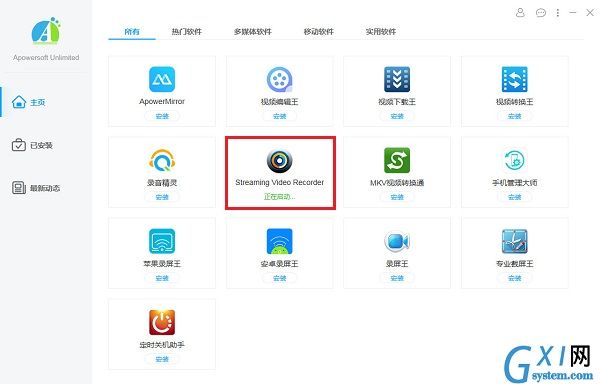Switch to the 热门软件 tab
600x384 pixels.
click(186, 31)
